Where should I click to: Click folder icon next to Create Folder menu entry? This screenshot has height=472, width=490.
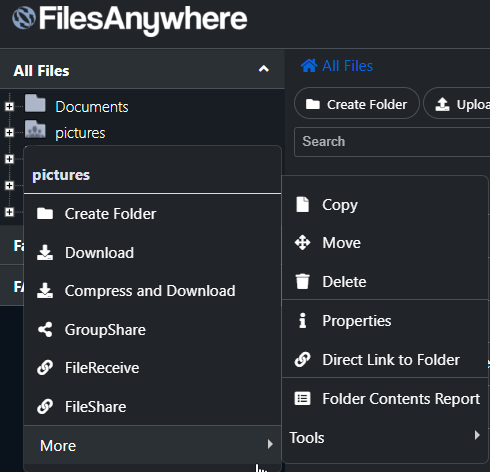click(45, 214)
